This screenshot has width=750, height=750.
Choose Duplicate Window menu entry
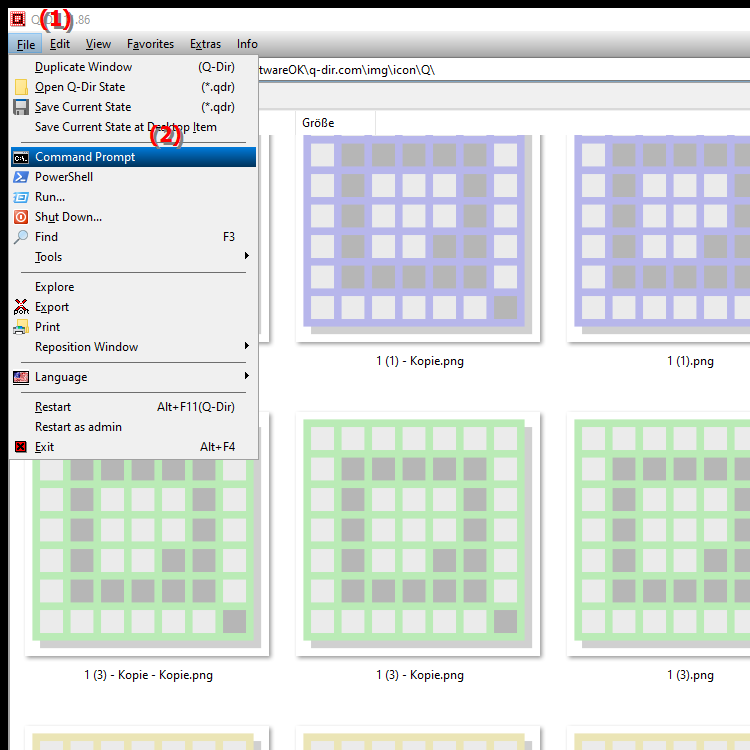133,67
